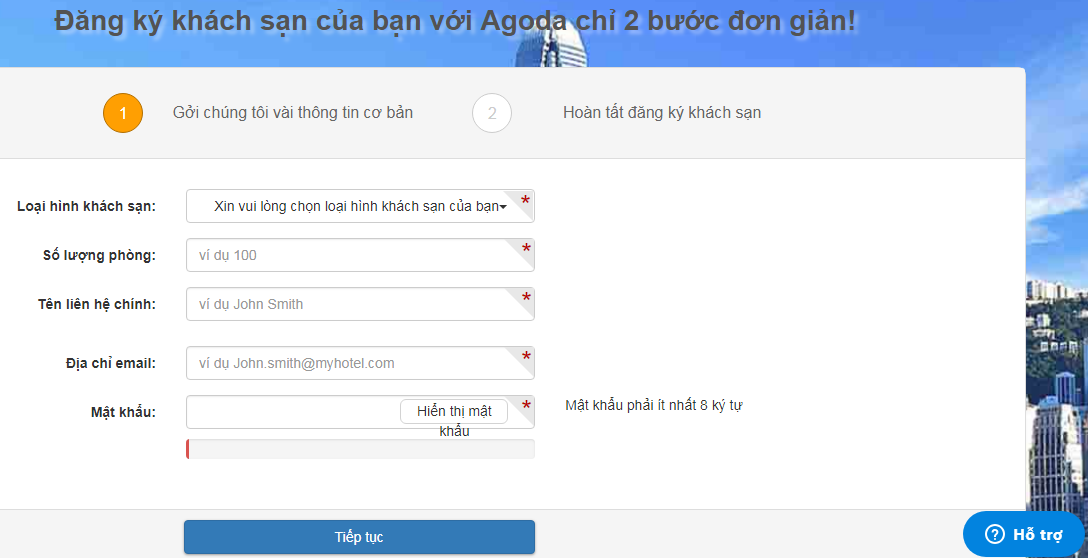Select step 1 circle indicator

(123, 113)
